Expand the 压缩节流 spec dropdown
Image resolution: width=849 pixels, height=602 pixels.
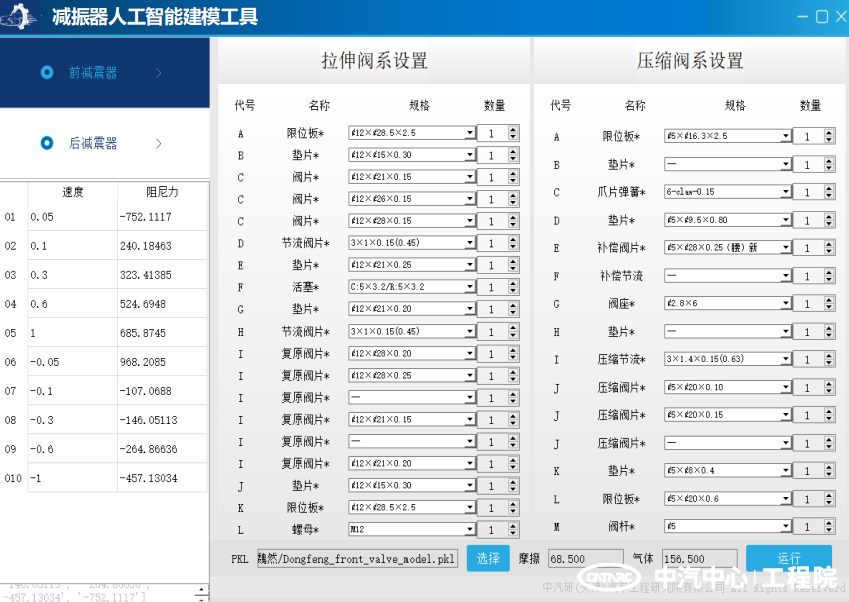tap(785, 359)
